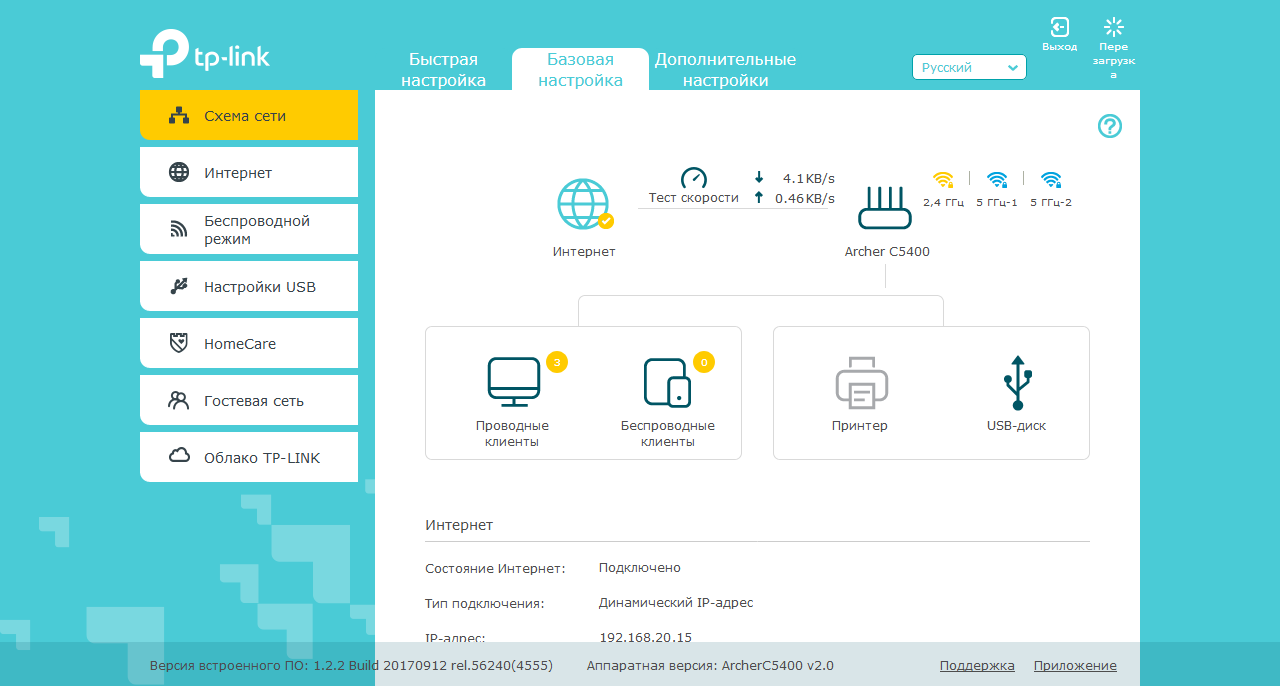This screenshot has height=686, width=1280.
Task: Click the 2,4 ГГц Wi-Fi icon
Action: click(944, 180)
